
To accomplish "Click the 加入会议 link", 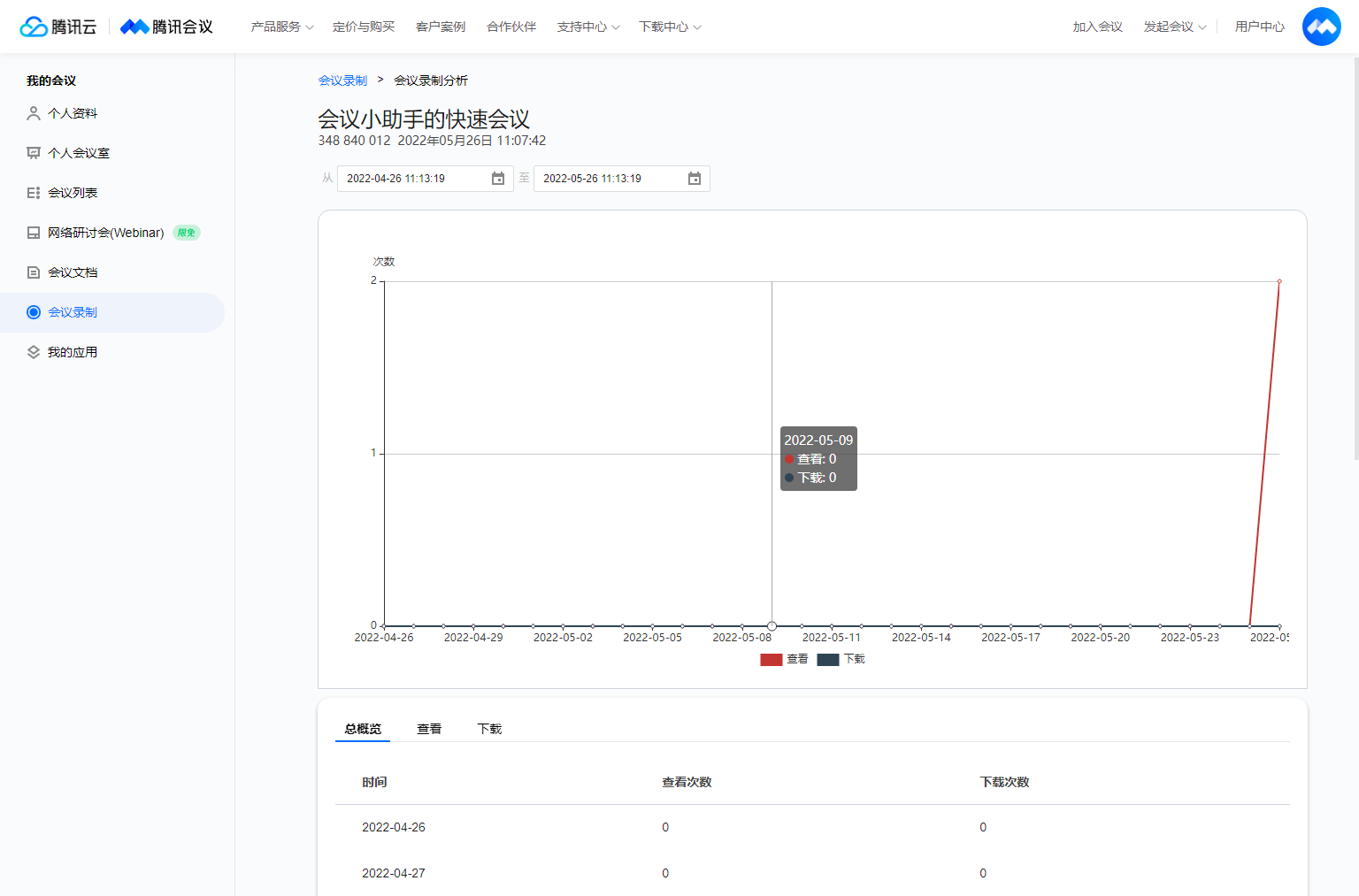I will click(x=1098, y=27).
